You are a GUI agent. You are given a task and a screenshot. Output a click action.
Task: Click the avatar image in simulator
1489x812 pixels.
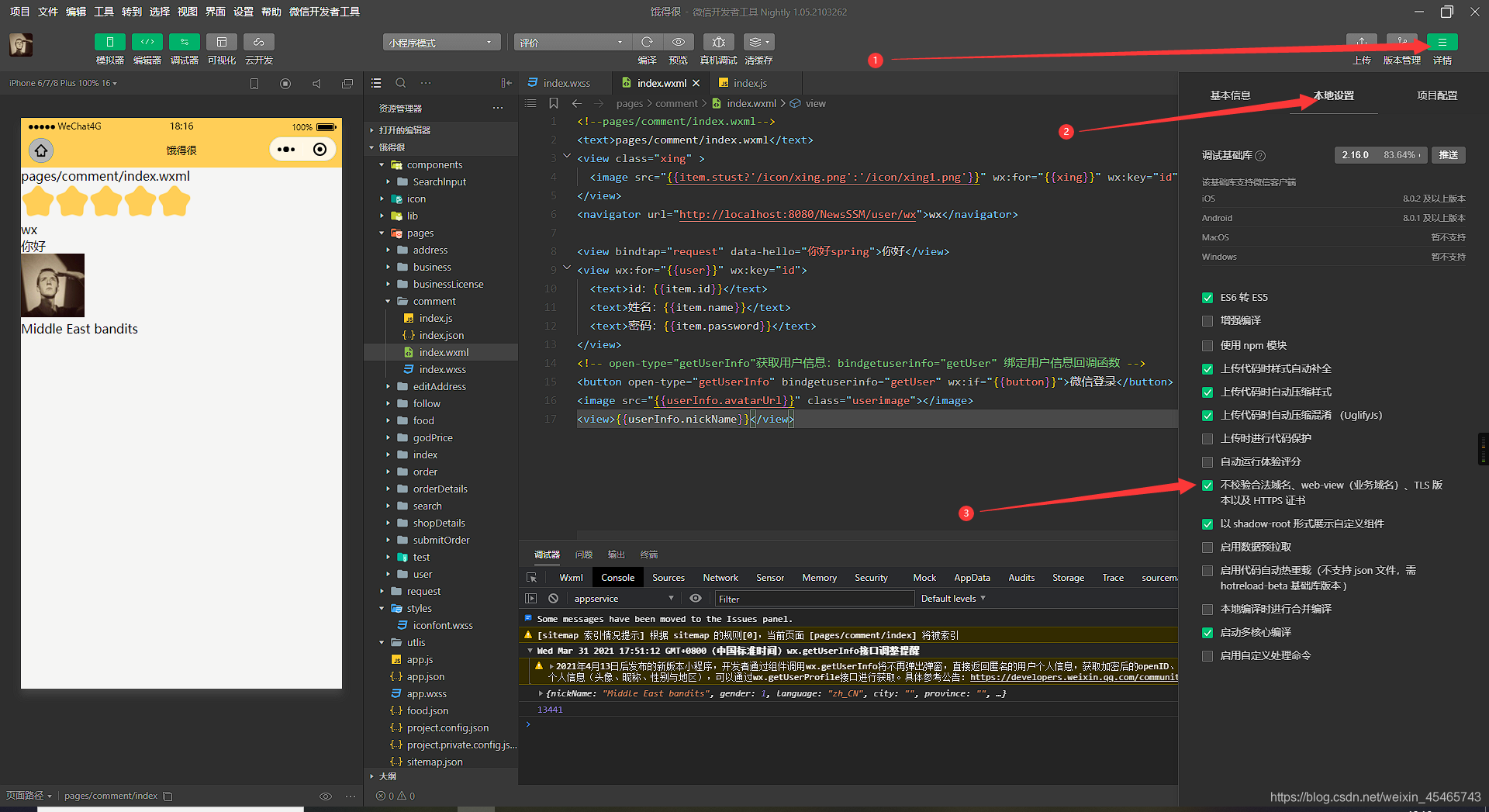53,285
